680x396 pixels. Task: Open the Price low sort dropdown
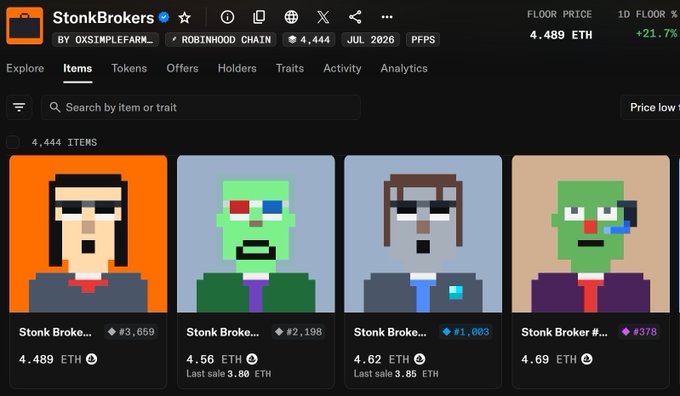(651, 107)
